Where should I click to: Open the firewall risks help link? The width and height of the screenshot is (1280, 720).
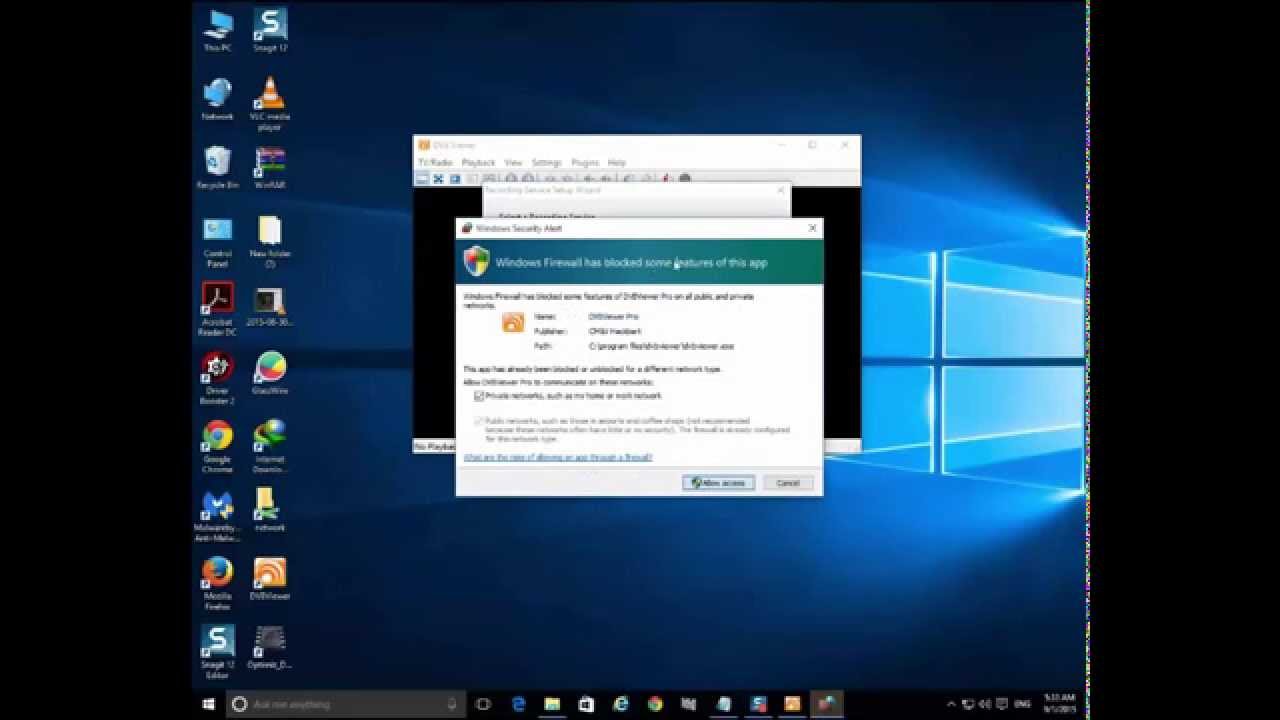tap(558, 457)
